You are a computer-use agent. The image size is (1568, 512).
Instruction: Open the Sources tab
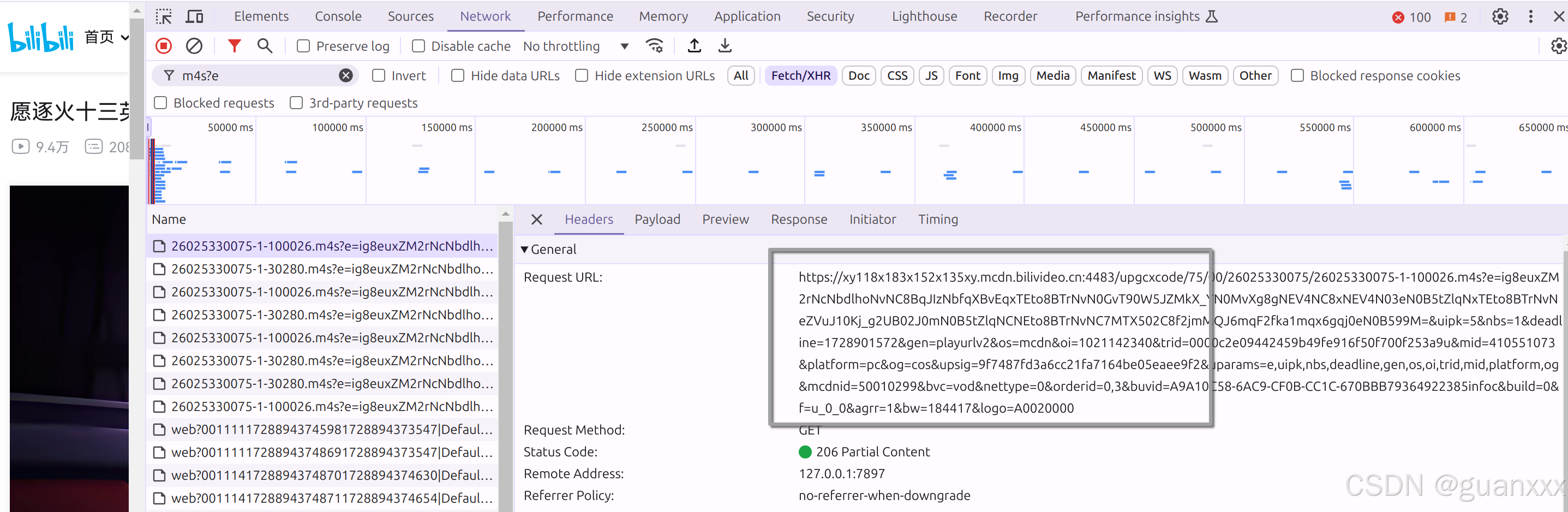point(411,16)
